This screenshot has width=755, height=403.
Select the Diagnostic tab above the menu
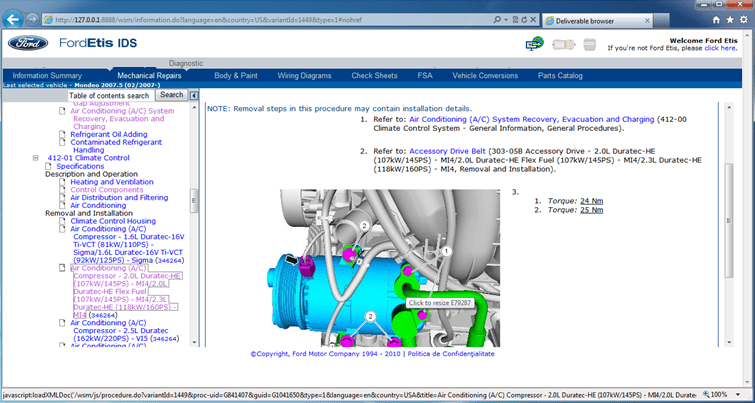[x=186, y=63]
